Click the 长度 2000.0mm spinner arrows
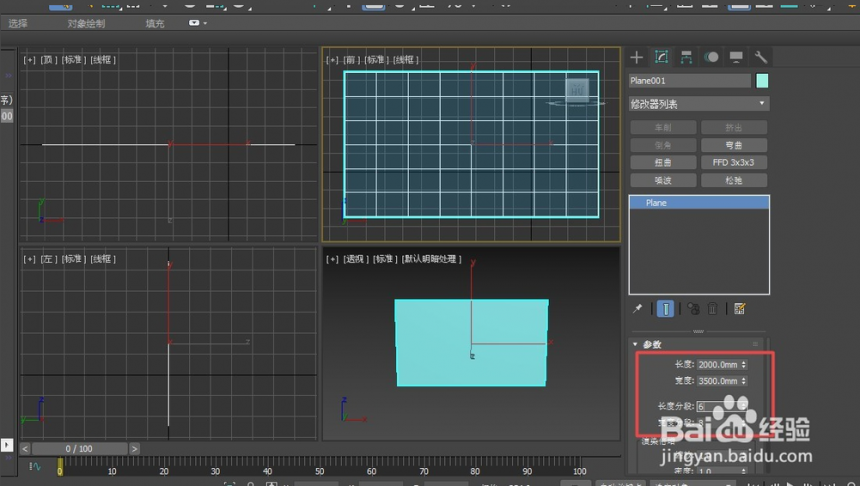 pos(744,364)
